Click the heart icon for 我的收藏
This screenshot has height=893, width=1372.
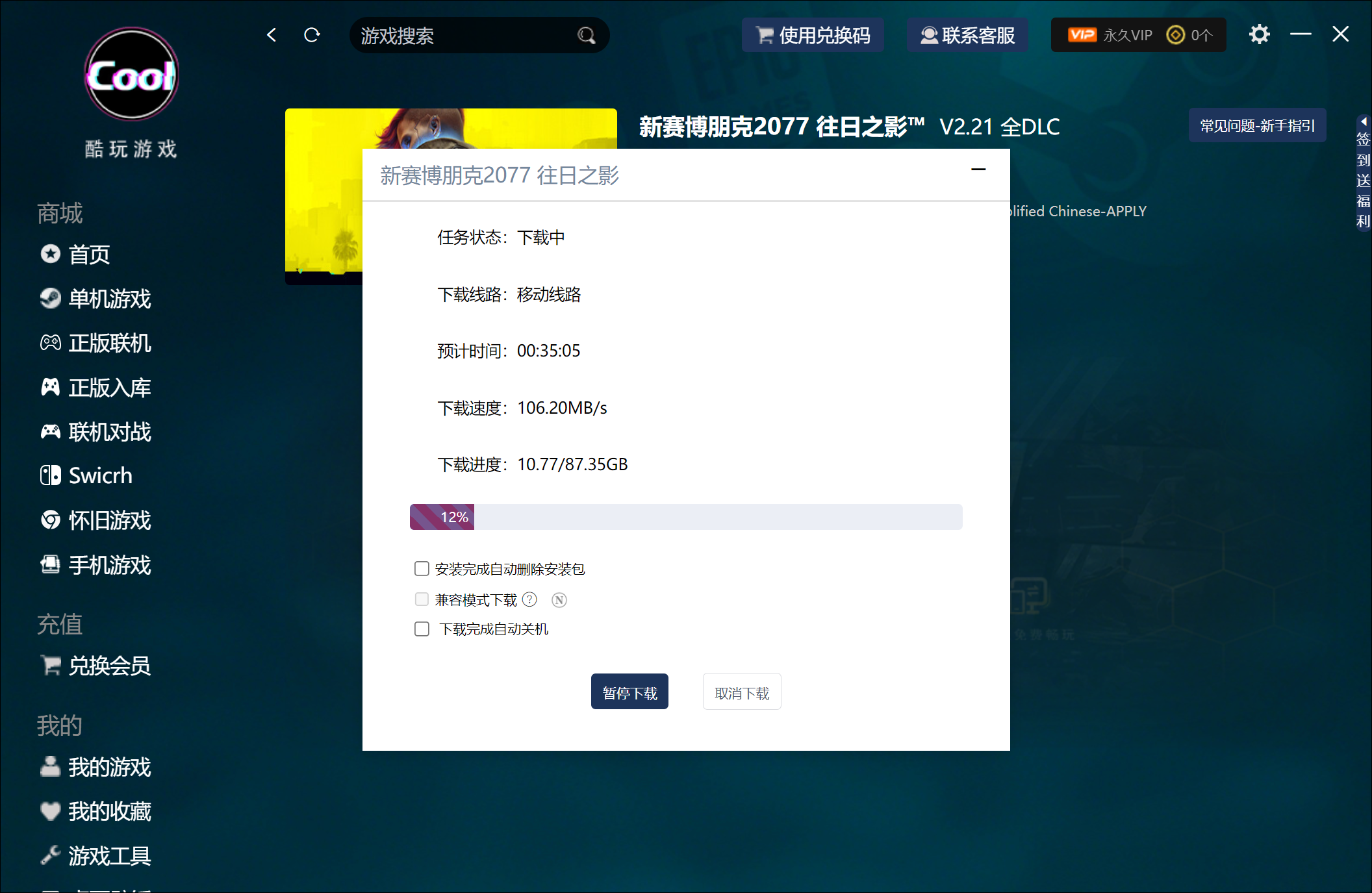pos(50,811)
